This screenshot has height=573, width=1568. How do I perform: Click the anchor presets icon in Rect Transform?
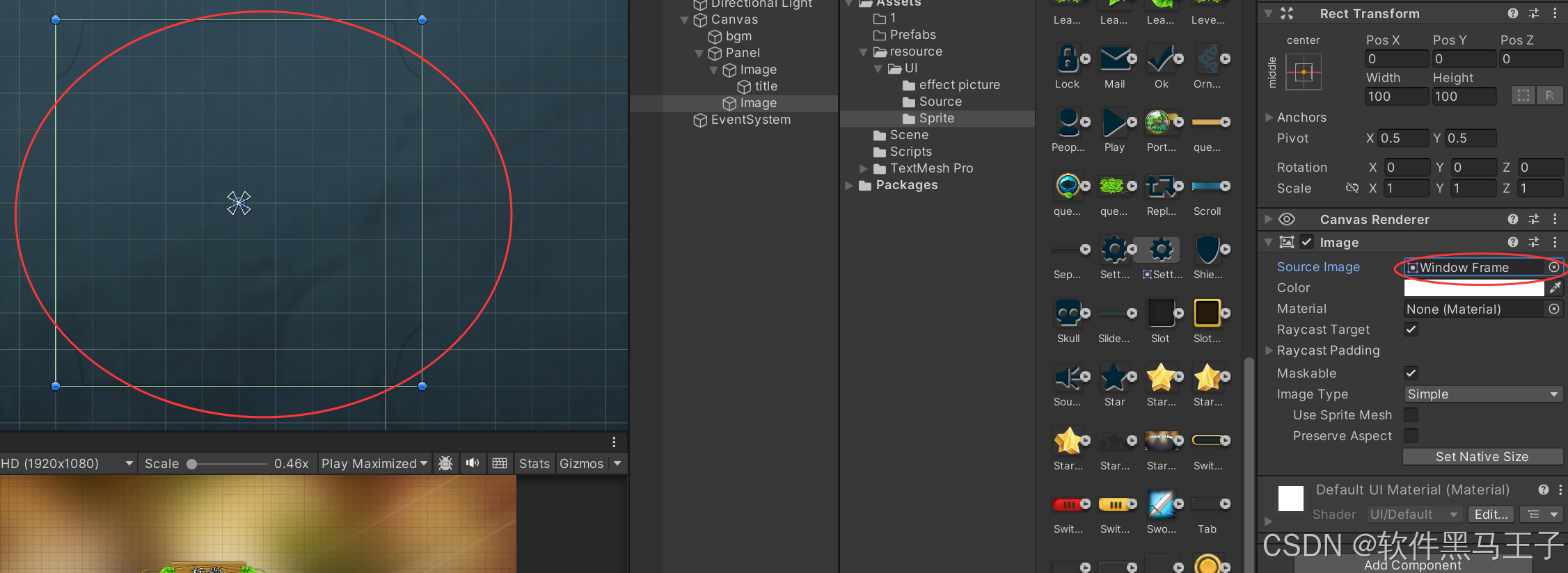point(1304,72)
